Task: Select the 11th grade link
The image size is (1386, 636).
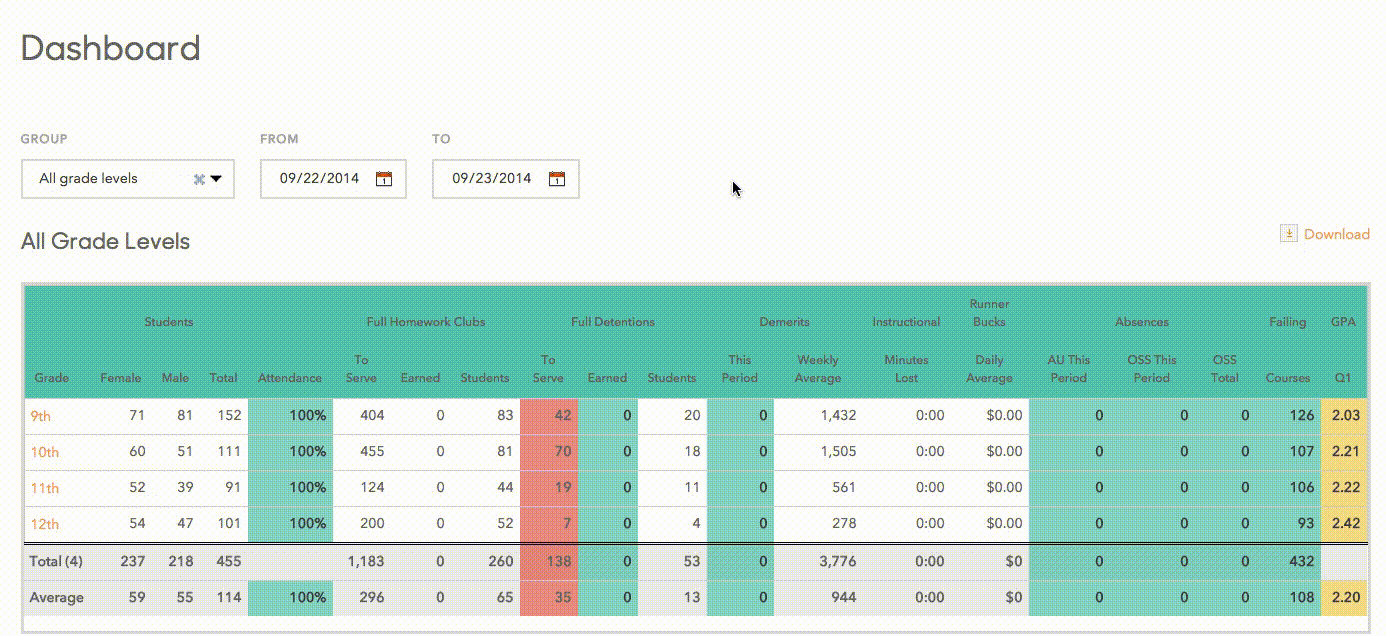Action: point(46,487)
